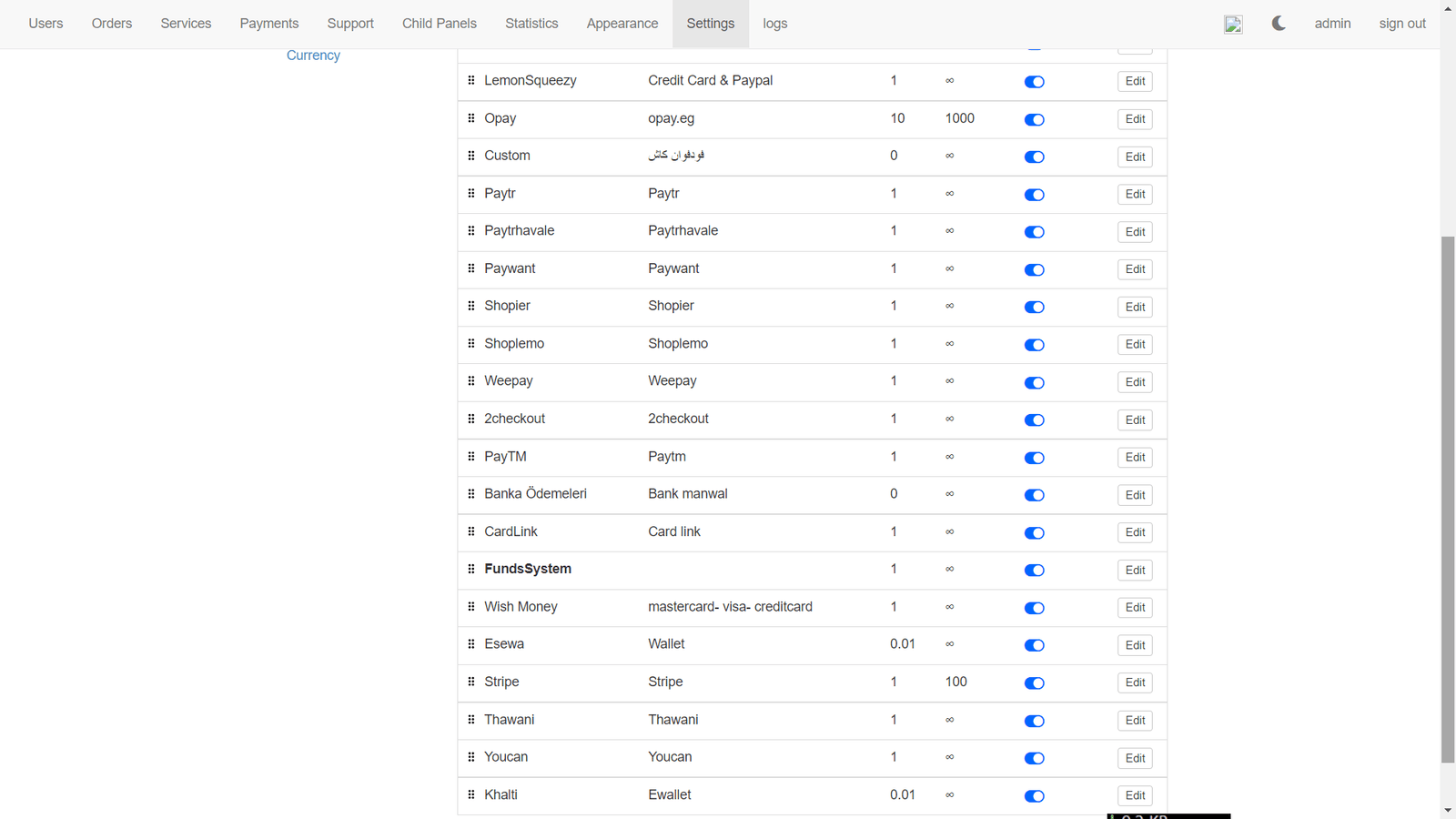
Task: Edit the CardLink payment method
Action: pos(1135,532)
